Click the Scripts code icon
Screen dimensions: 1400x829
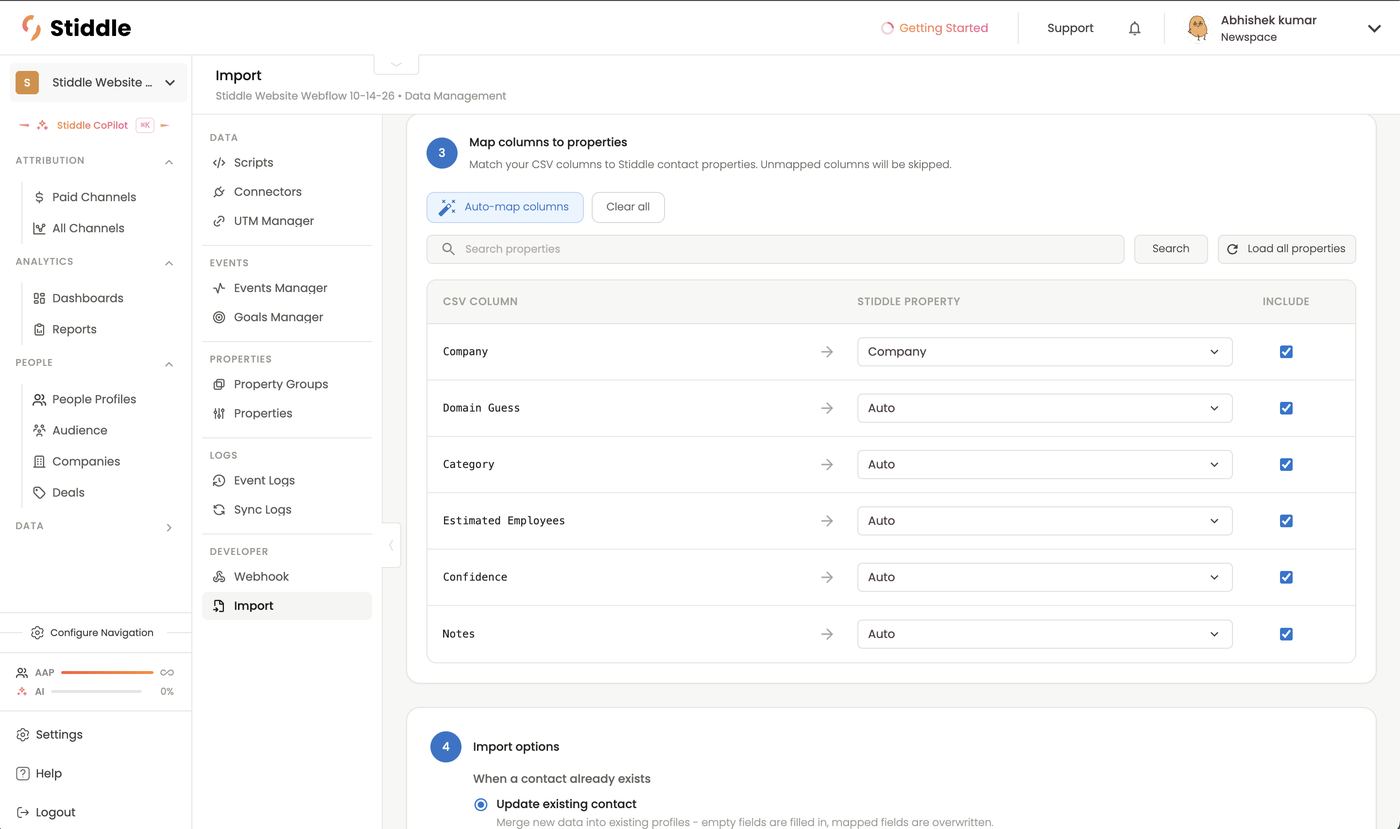(219, 163)
